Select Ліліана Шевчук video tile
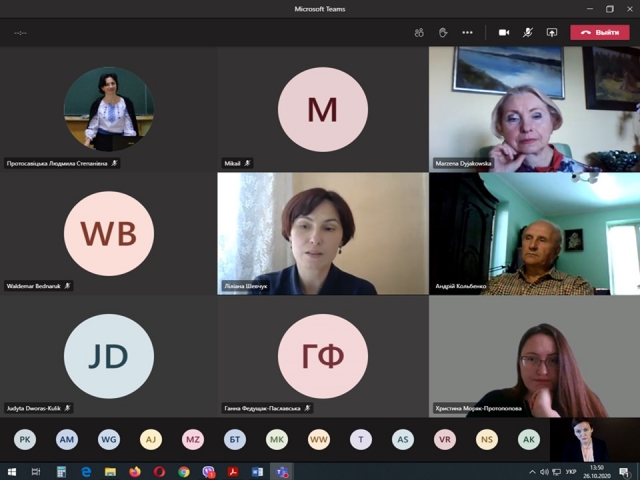This screenshot has width=640, height=480. click(x=323, y=233)
